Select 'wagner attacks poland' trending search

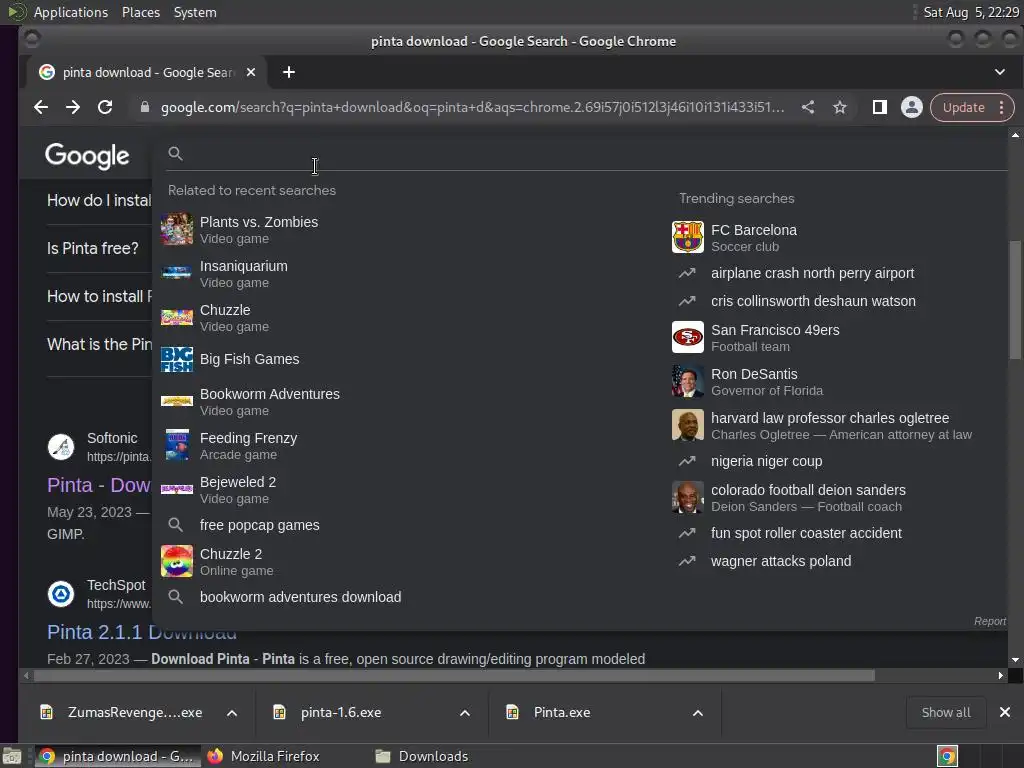click(781, 561)
